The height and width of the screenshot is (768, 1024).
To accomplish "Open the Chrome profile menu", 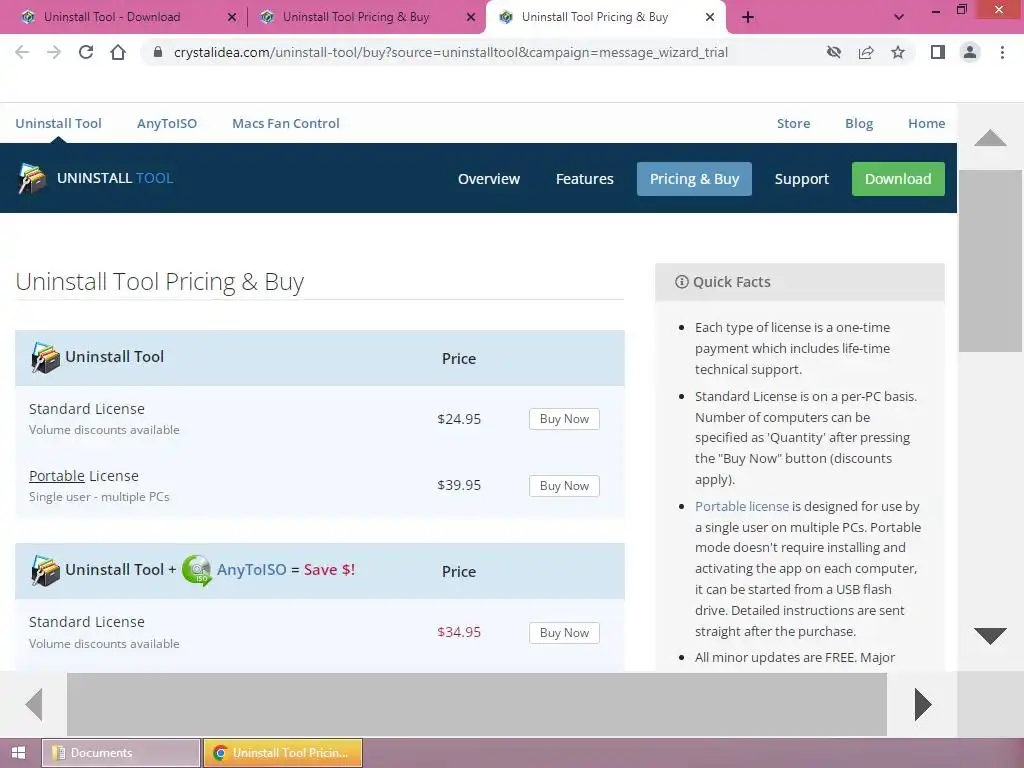I will [x=970, y=52].
